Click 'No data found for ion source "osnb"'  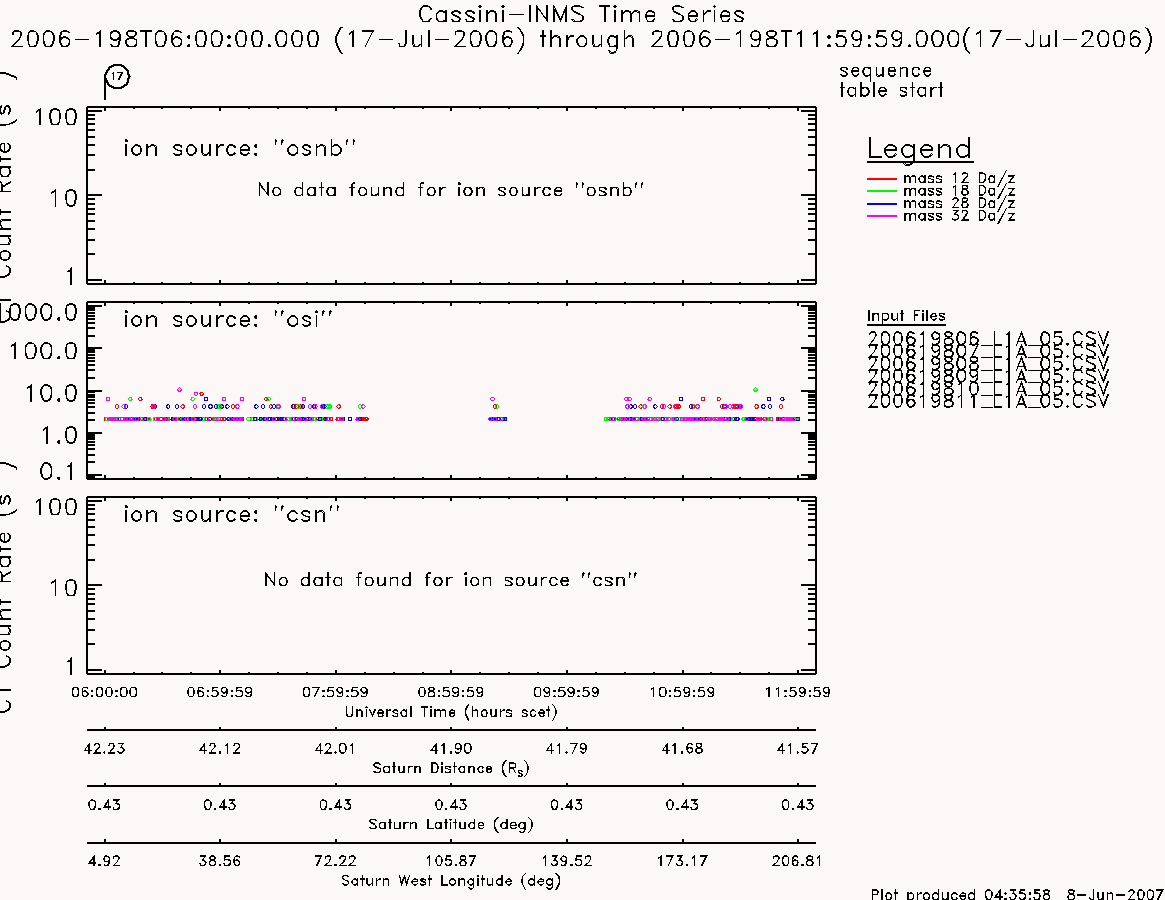(450, 190)
